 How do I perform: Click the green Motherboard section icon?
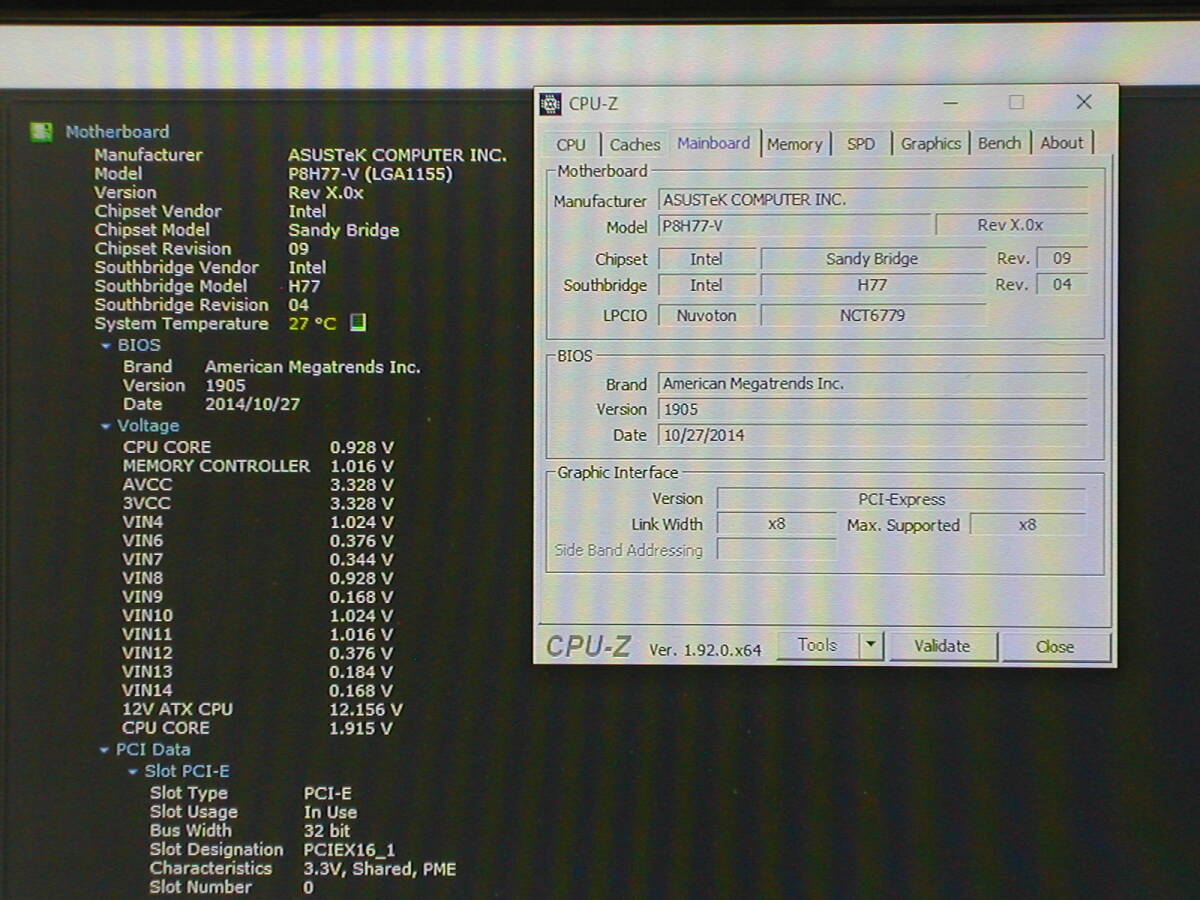(41, 132)
